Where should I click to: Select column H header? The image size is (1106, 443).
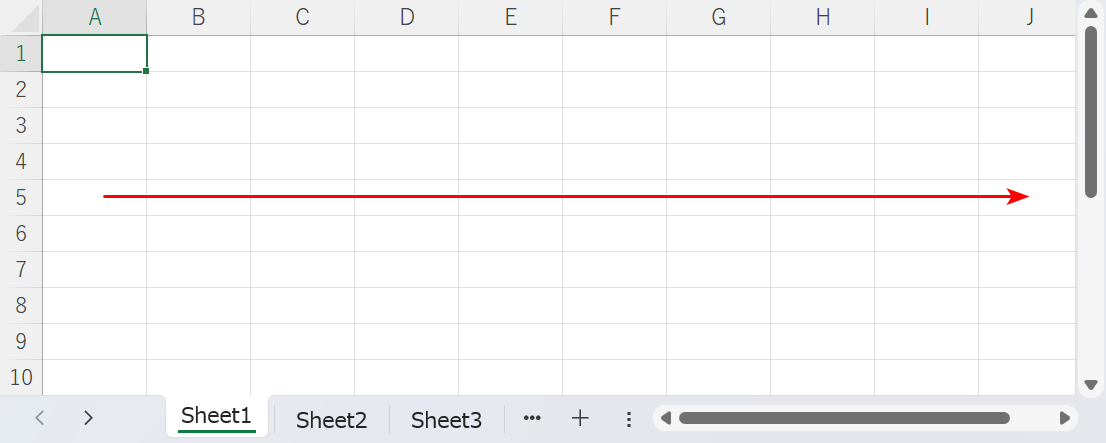coord(822,17)
